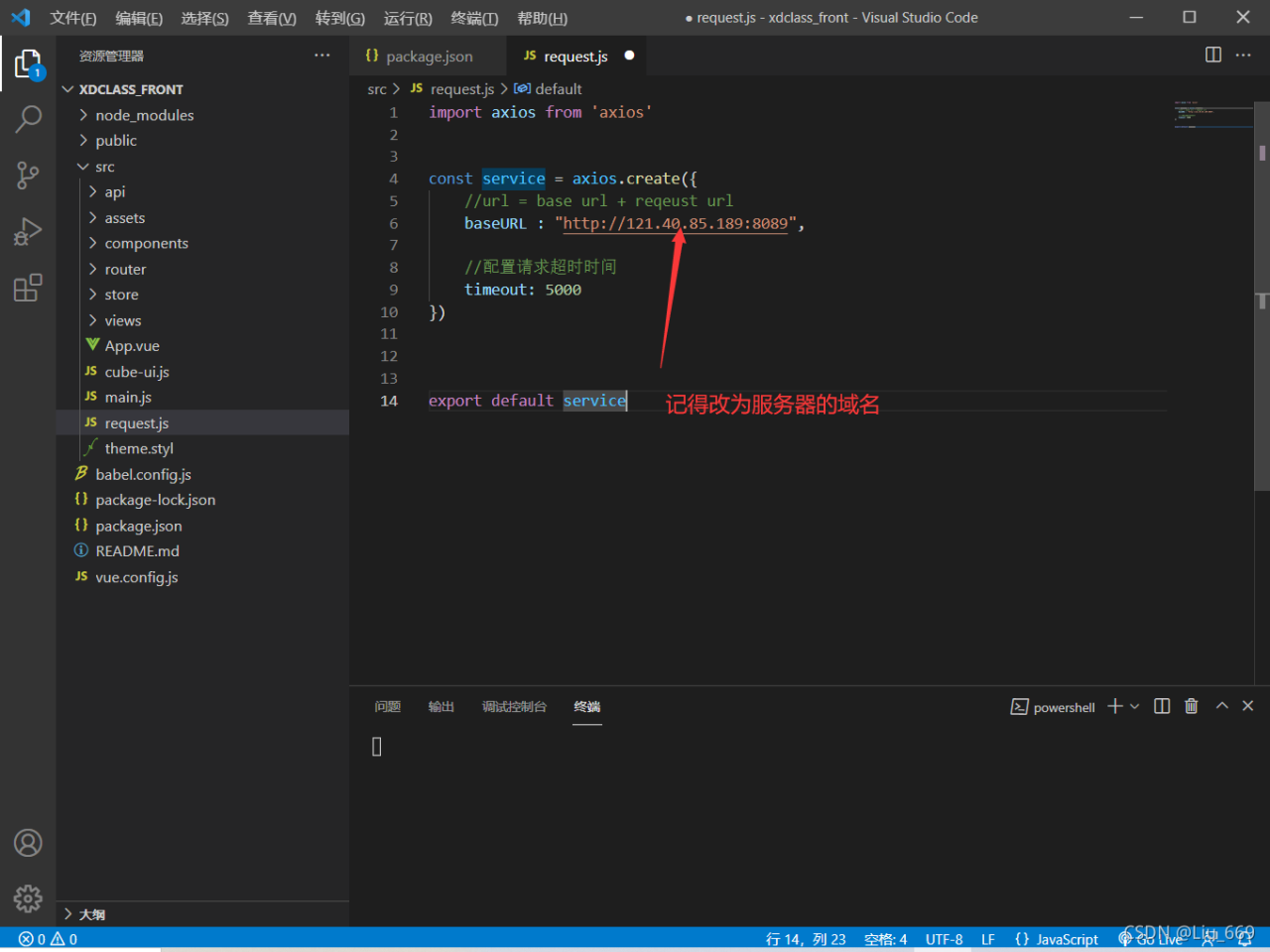Open the Source Control view
1270x952 pixels.
28,176
